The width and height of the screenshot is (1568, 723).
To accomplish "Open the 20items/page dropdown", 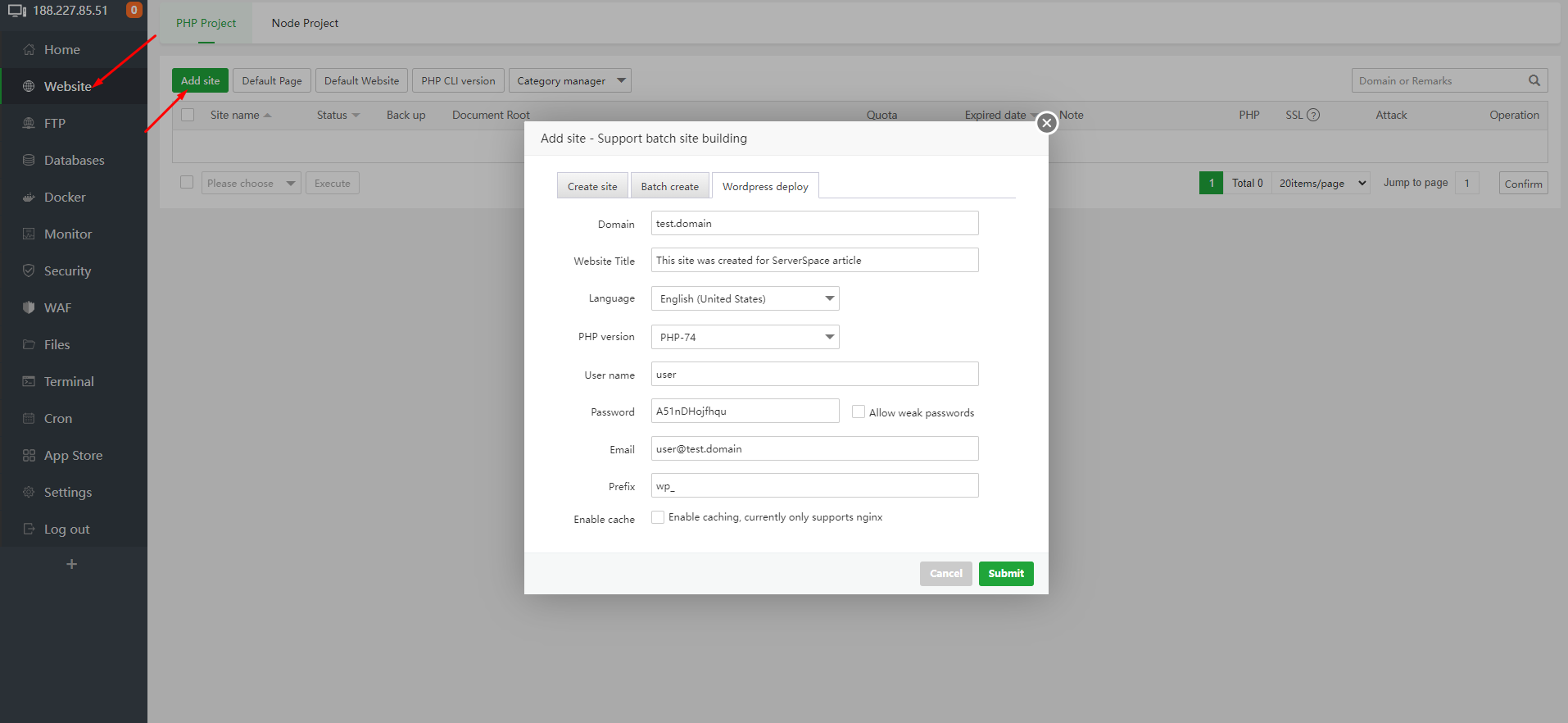I will pos(1321,183).
